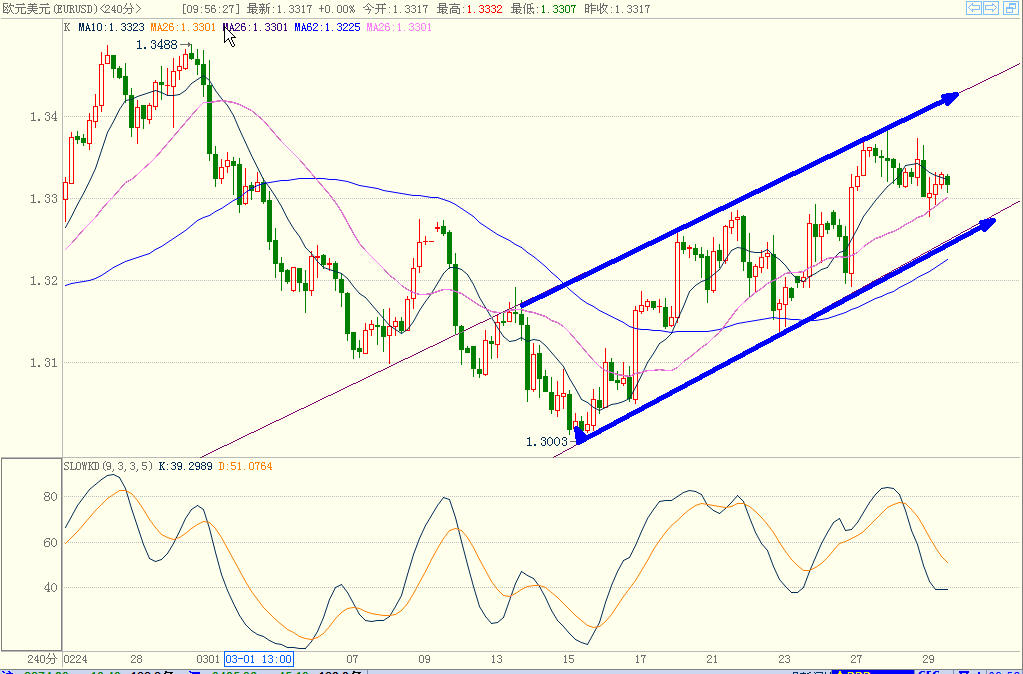Click the 0224 date on time axis
Screen dimensions: 1023x674
click(76, 658)
